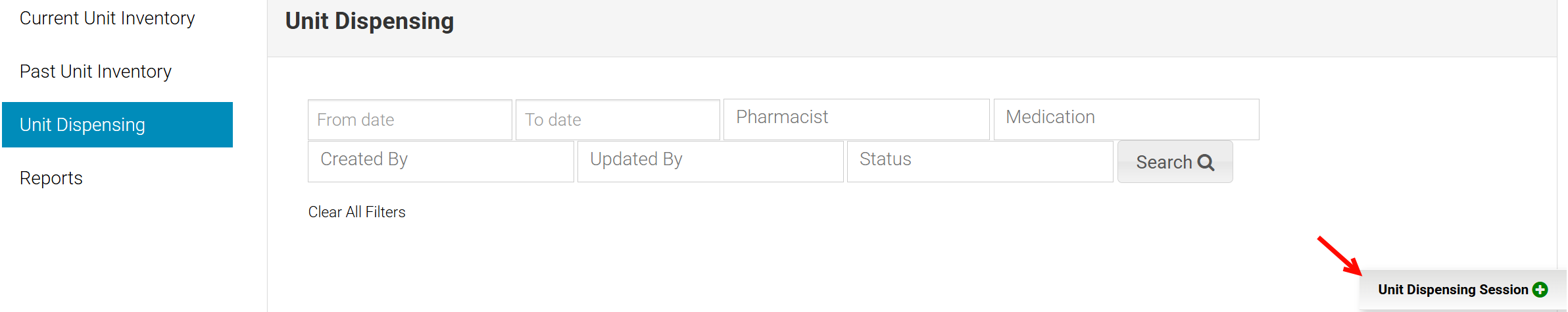Click the Unit Dispensing page heading

pyautogui.click(x=369, y=21)
